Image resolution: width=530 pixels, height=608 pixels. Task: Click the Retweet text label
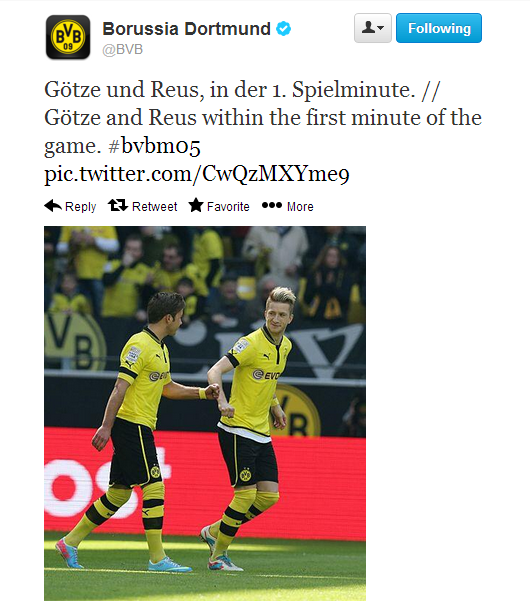tap(154, 207)
